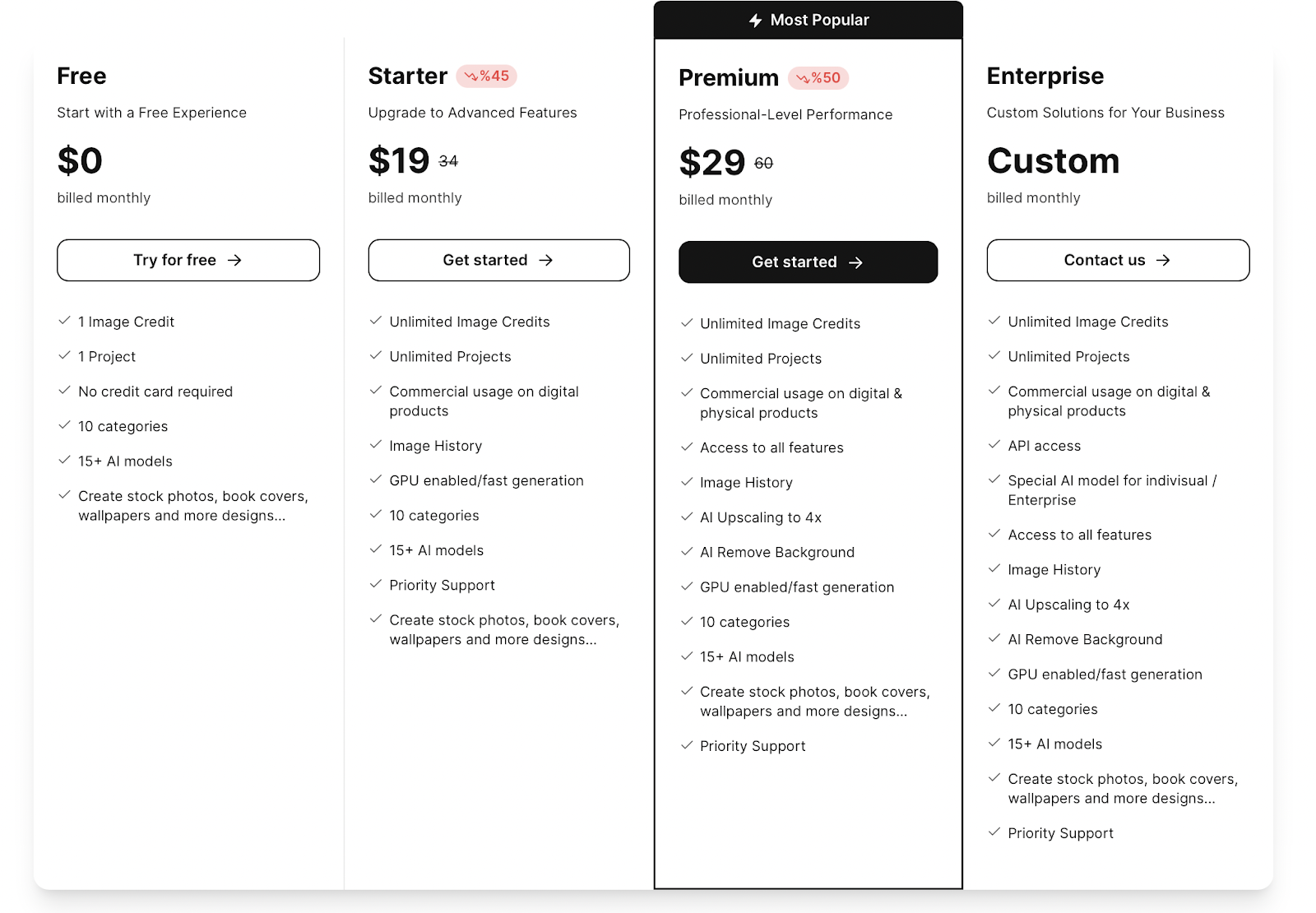
Task: Click AI Remove Background in the Premium list
Action: 777,552
